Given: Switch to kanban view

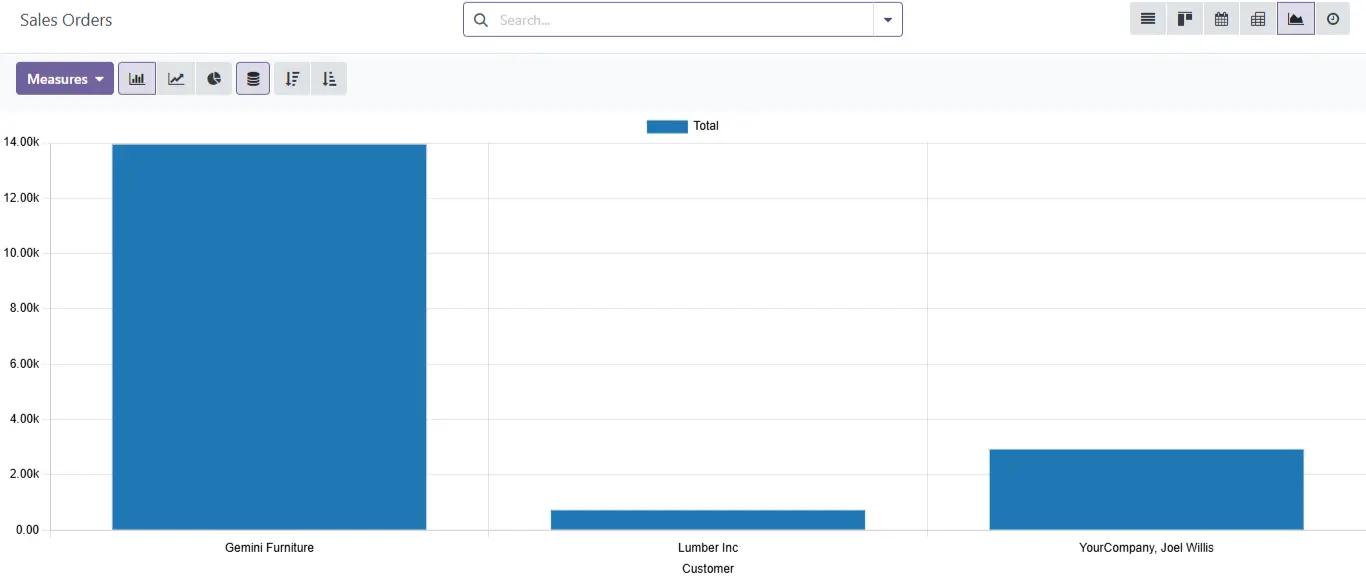Looking at the screenshot, I should click(x=1185, y=19).
